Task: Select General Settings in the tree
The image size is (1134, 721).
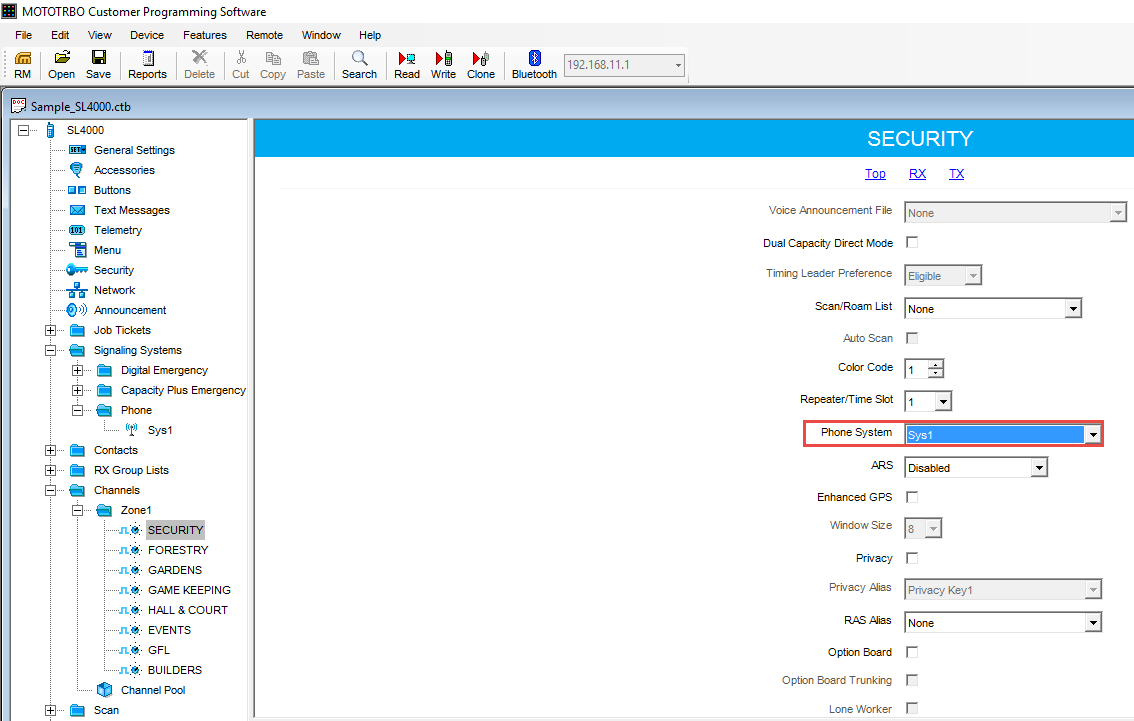Action: 134,150
